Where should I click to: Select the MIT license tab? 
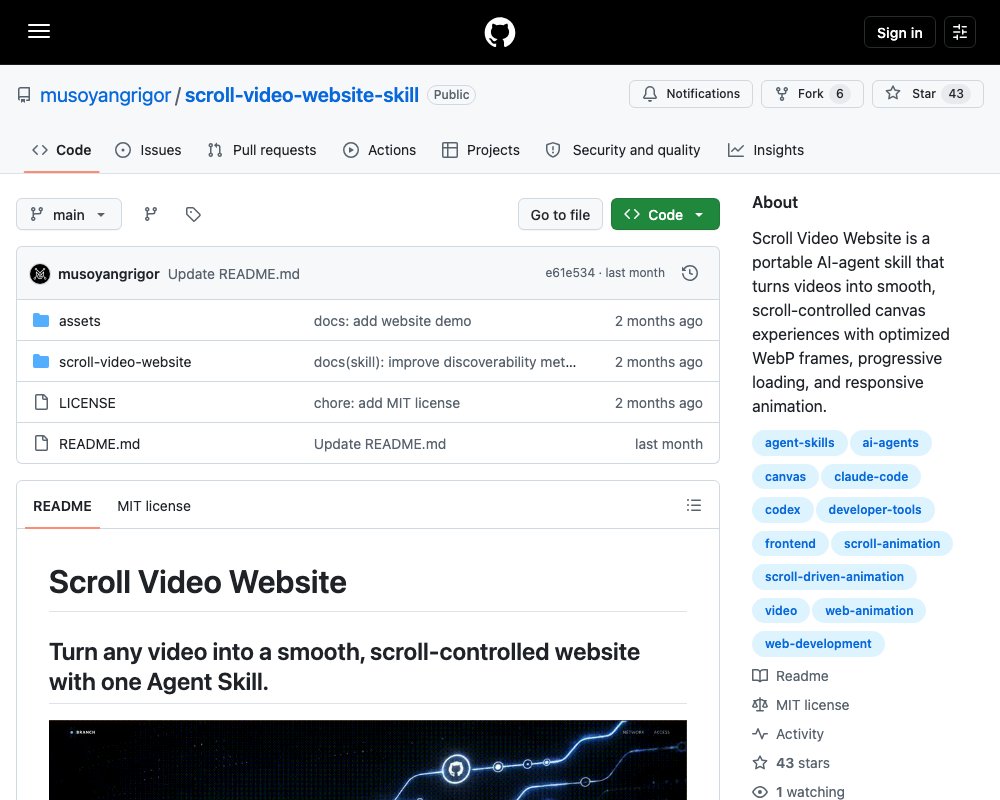[154, 506]
